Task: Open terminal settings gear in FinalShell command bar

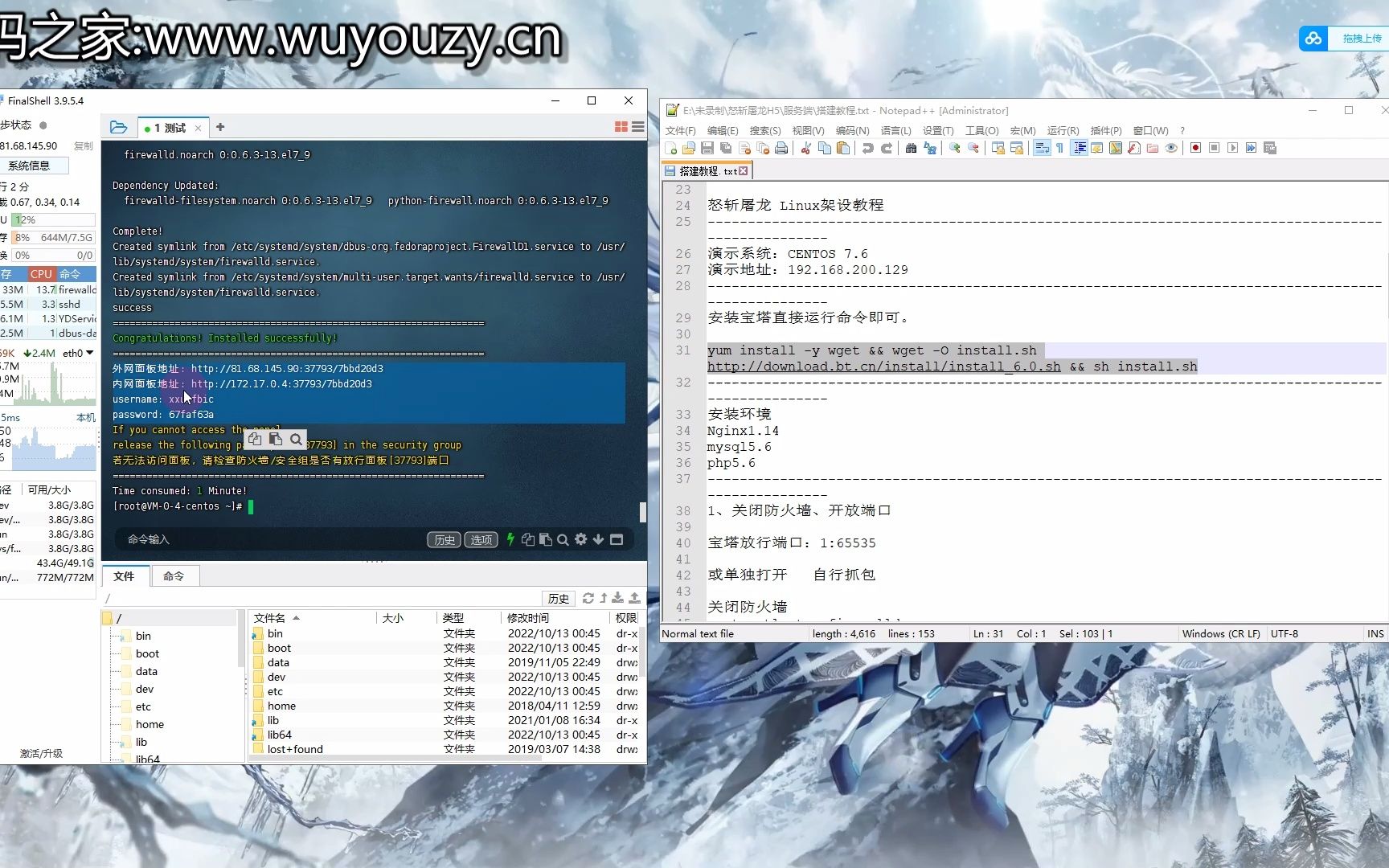Action: [x=580, y=539]
